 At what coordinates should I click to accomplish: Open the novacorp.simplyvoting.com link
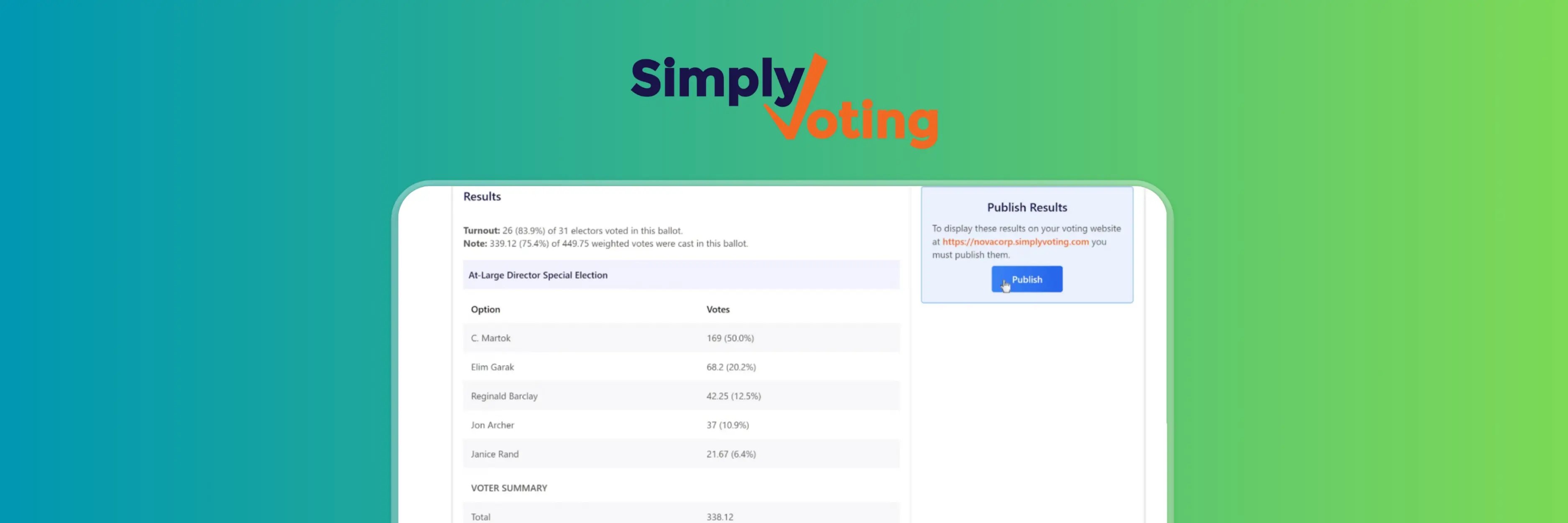1015,242
